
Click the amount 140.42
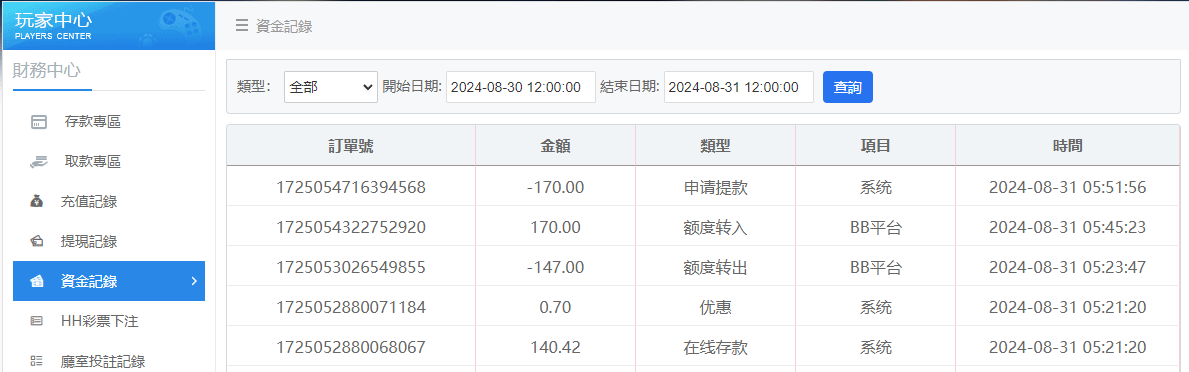coord(555,348)
